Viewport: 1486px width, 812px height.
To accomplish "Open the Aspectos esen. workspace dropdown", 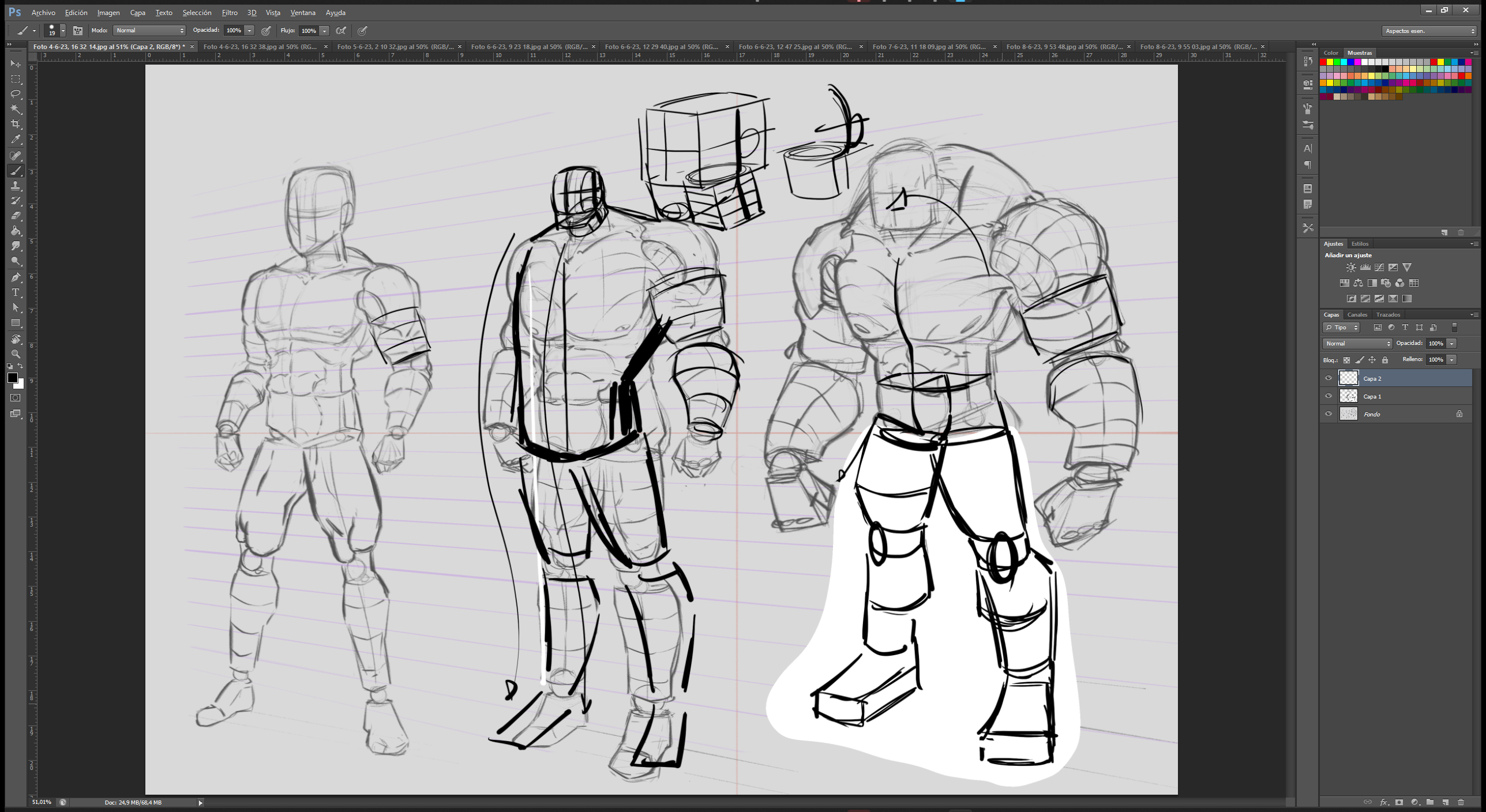I will coord(1429,31).
